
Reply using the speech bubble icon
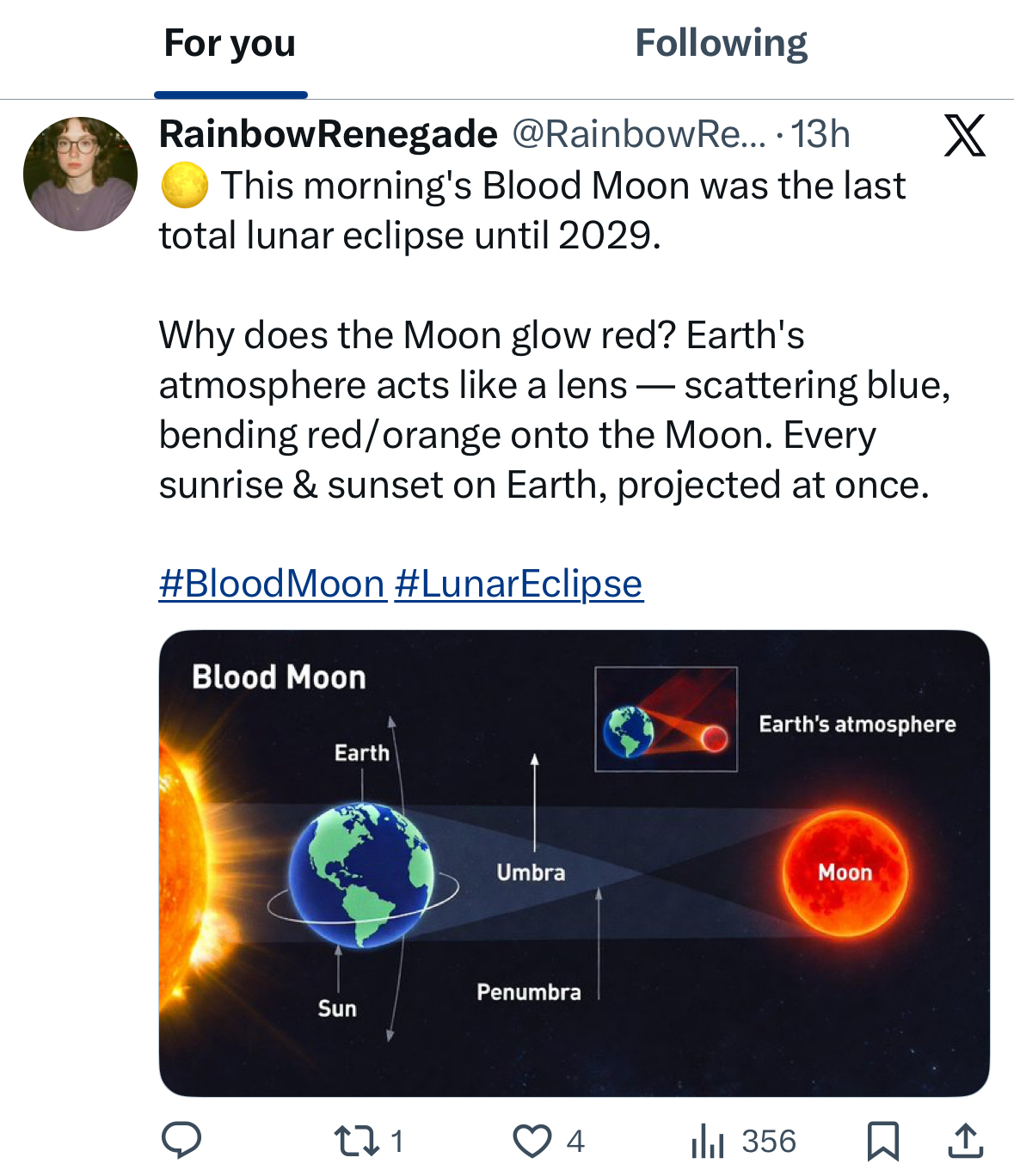pyautogui.click(x=181, y=1141)
